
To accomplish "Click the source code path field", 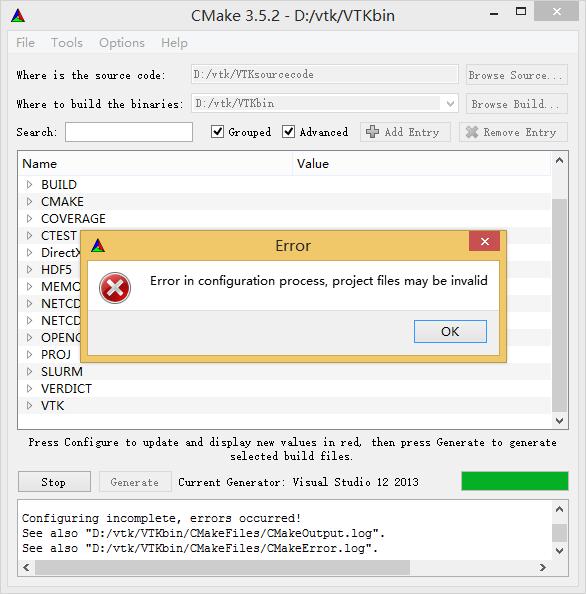I will tap(325, 74).
